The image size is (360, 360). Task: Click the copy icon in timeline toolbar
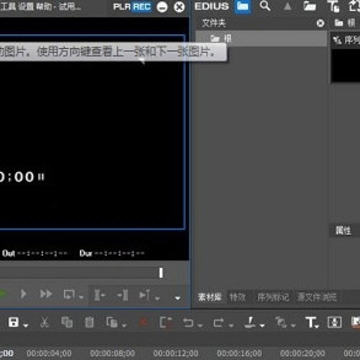(x=67, y=322)
